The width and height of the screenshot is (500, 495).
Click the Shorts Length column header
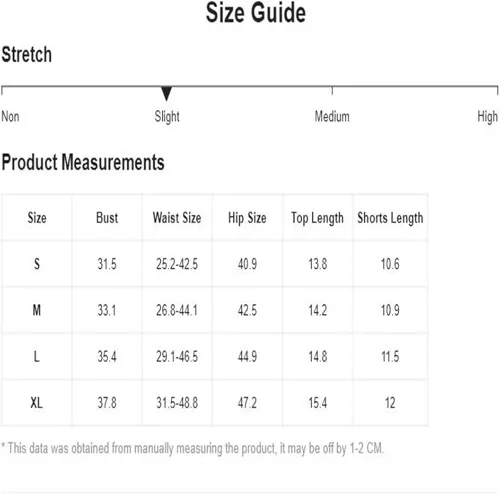[x=390, y=218]
